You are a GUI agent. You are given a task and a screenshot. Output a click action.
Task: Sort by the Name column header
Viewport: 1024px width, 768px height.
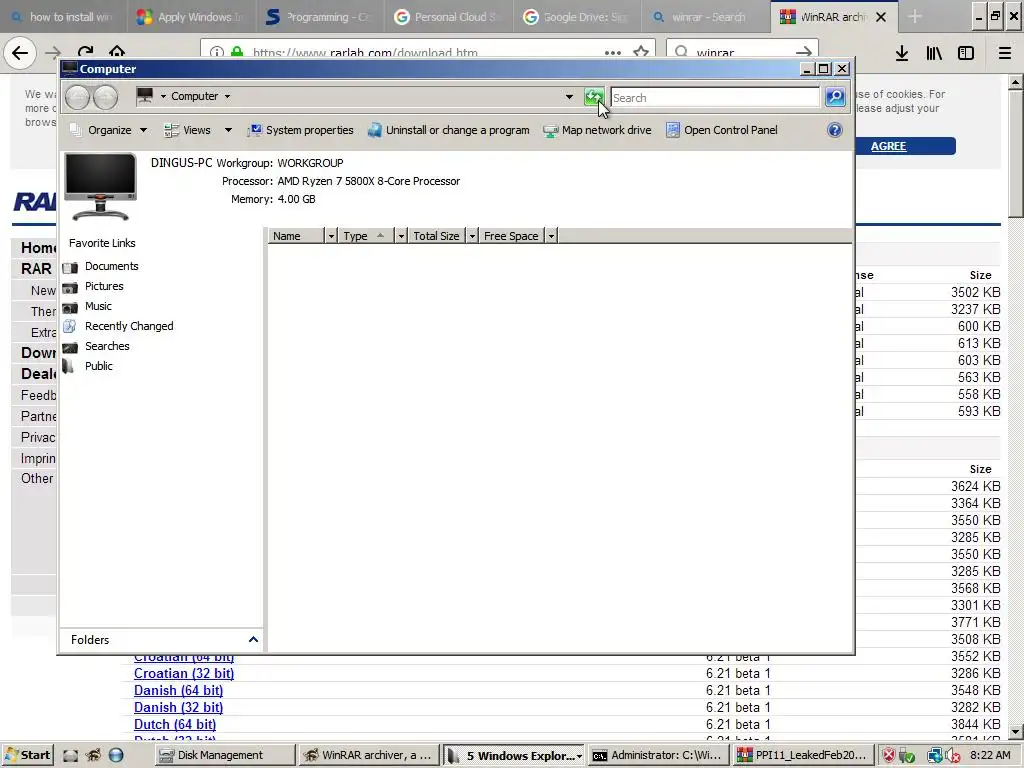pyautogui.click(x=296, y=236)
